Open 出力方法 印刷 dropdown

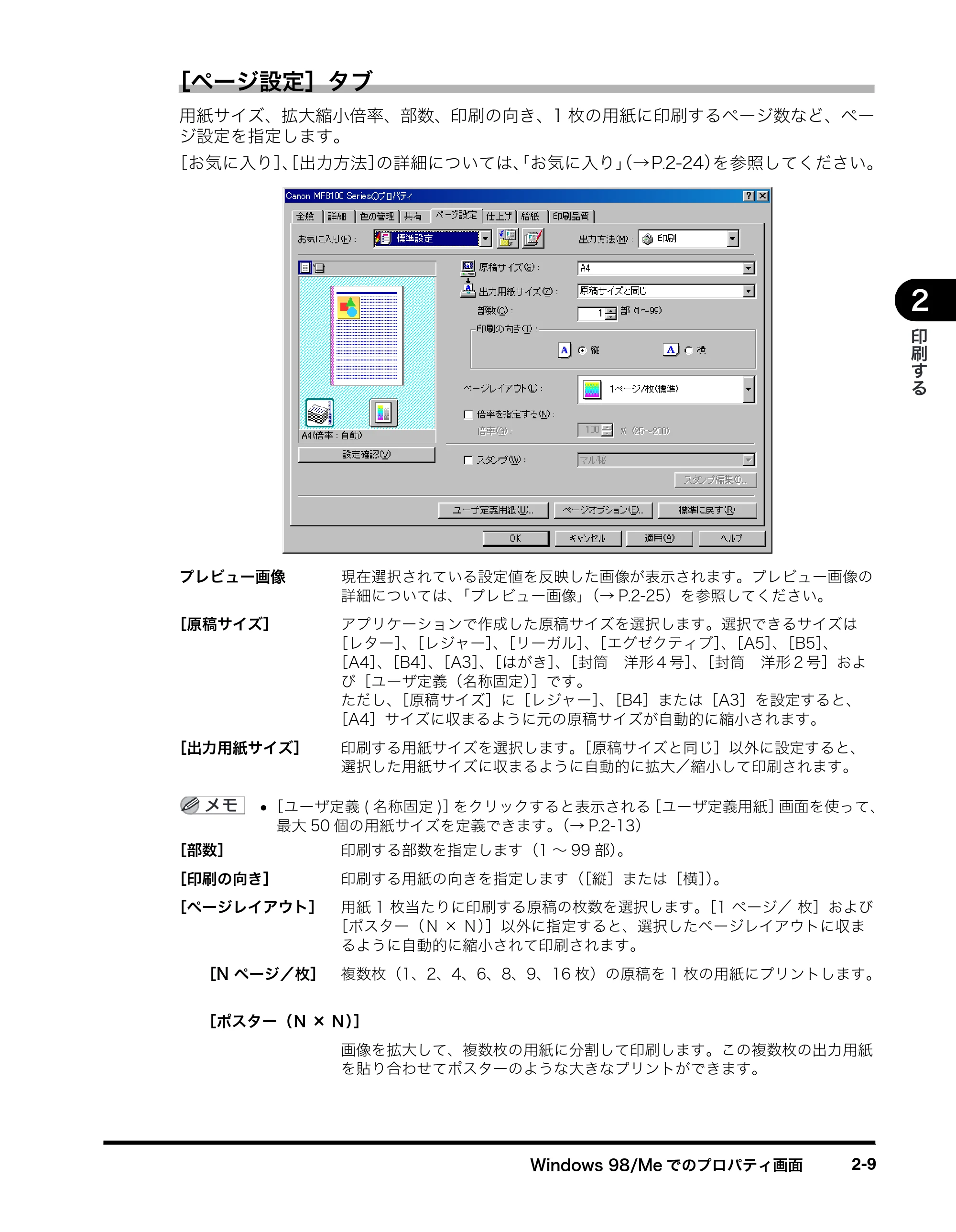[689, 239]
